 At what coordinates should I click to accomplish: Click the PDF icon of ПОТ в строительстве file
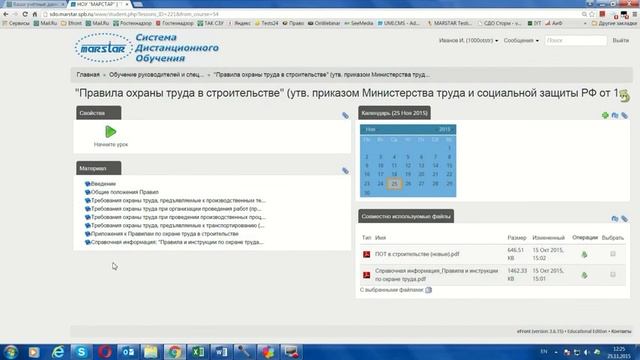click(367, 254)
